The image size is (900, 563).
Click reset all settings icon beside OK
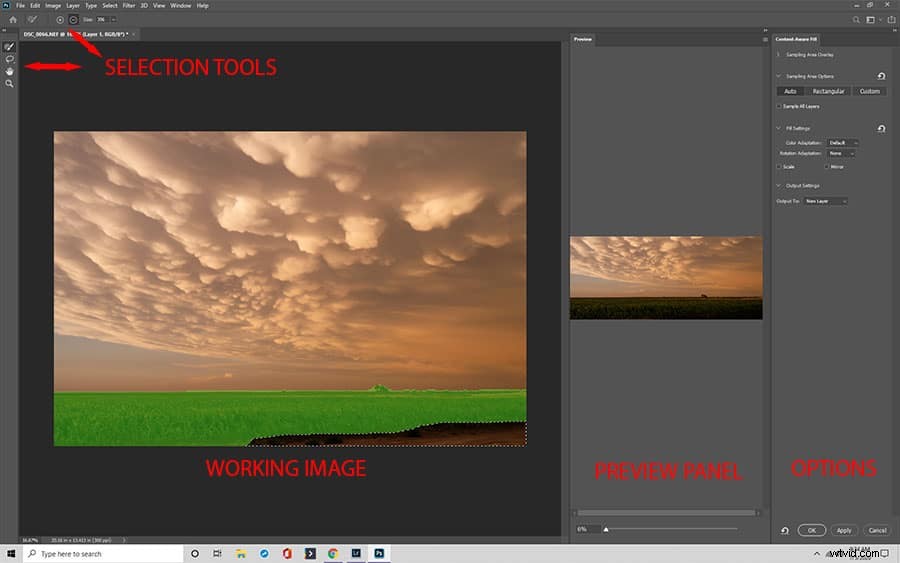[785, 530]
